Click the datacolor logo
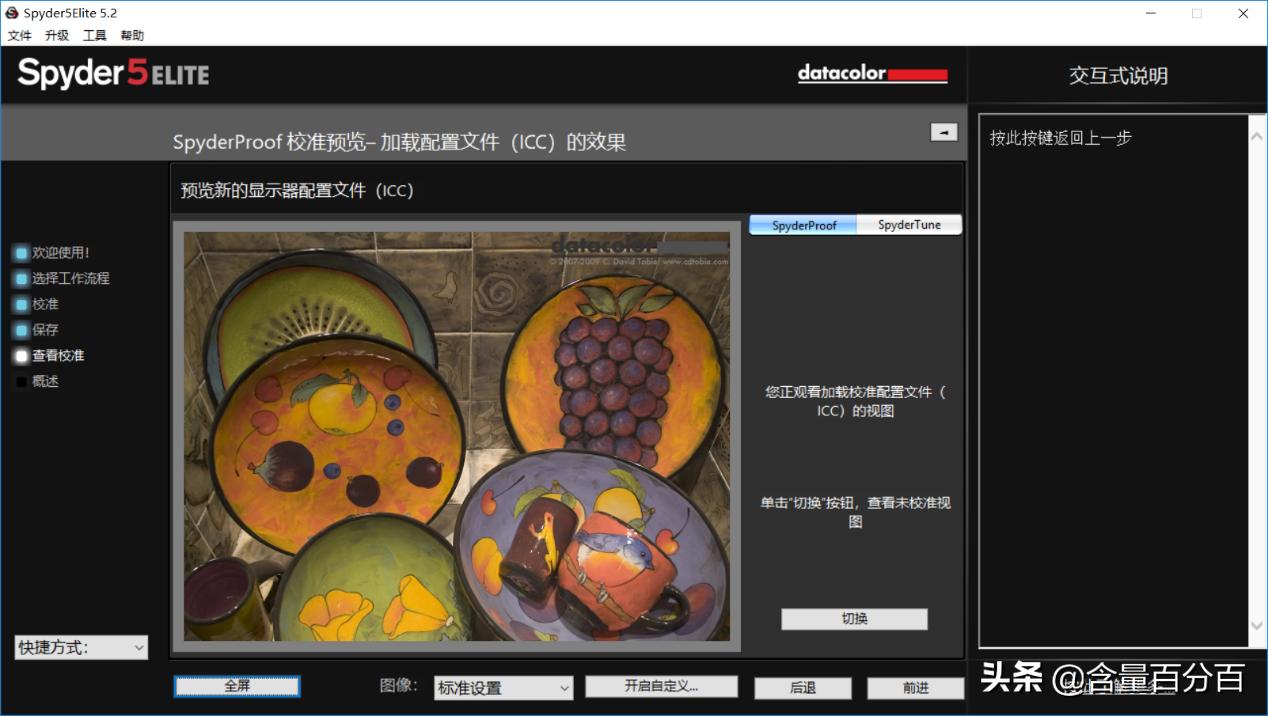 872,73
